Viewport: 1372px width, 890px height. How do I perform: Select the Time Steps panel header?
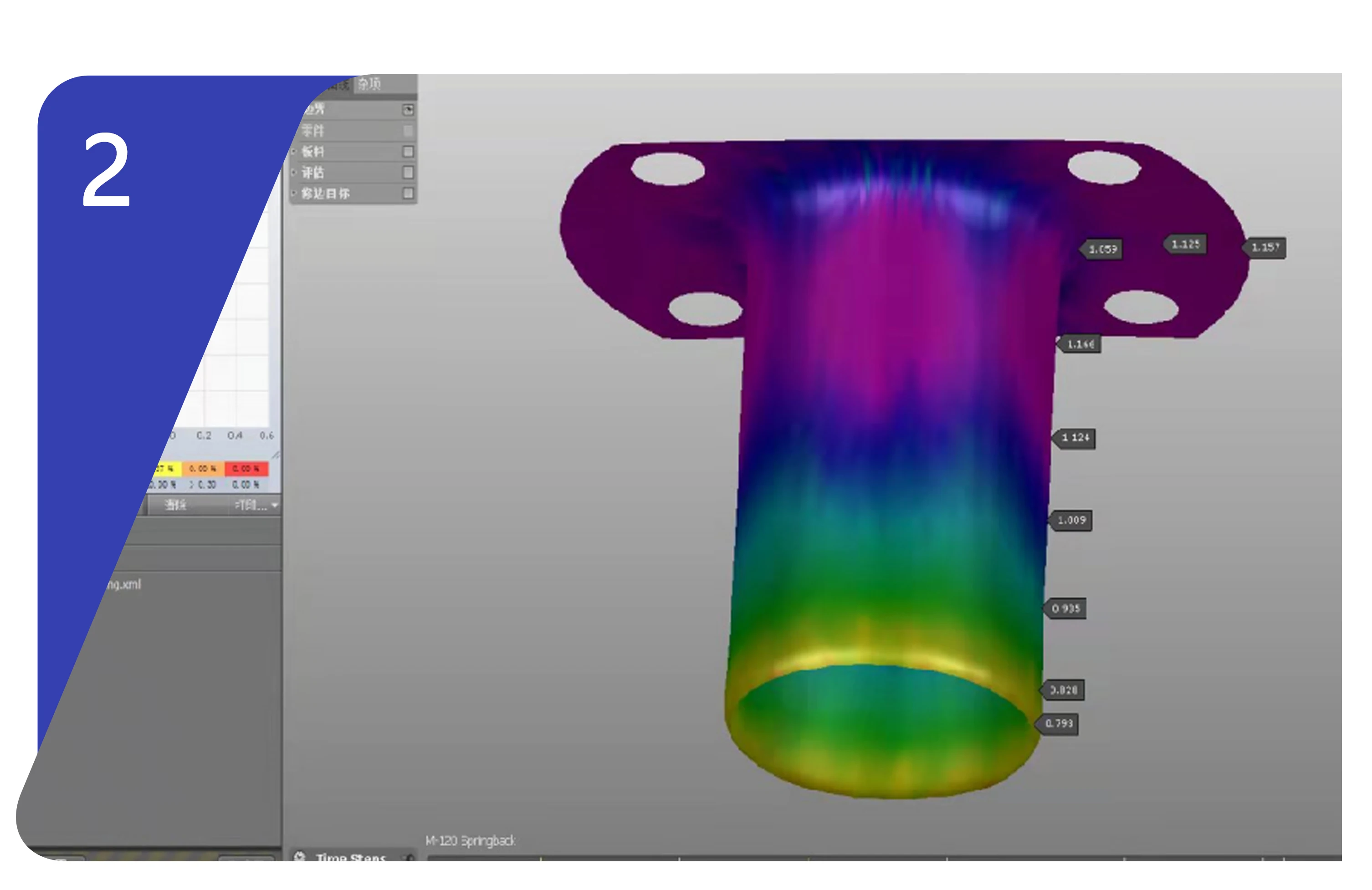point(350,857)
